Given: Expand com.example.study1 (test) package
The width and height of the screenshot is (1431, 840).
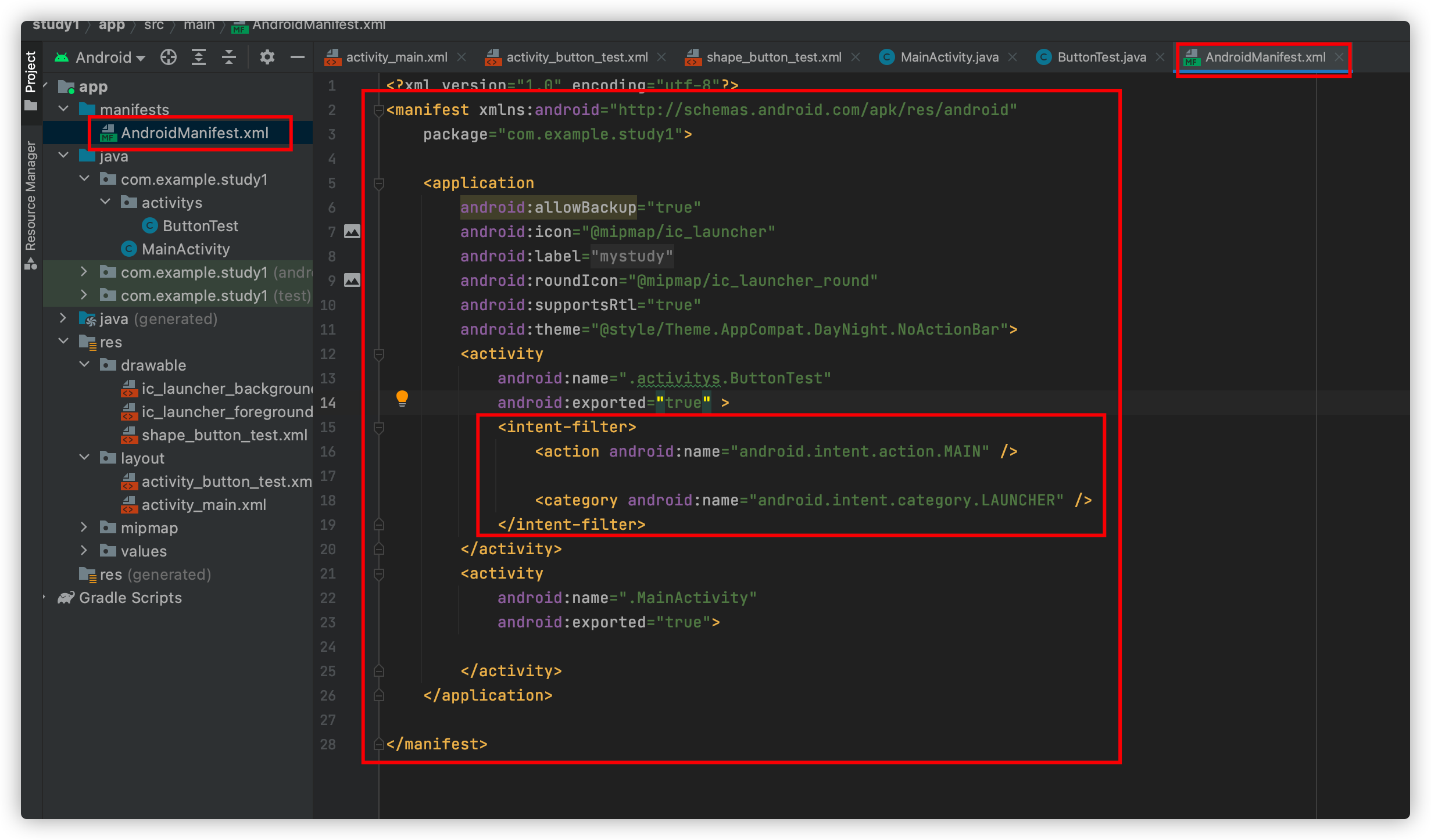Looking at the screenshot, I should pos(85,295).
